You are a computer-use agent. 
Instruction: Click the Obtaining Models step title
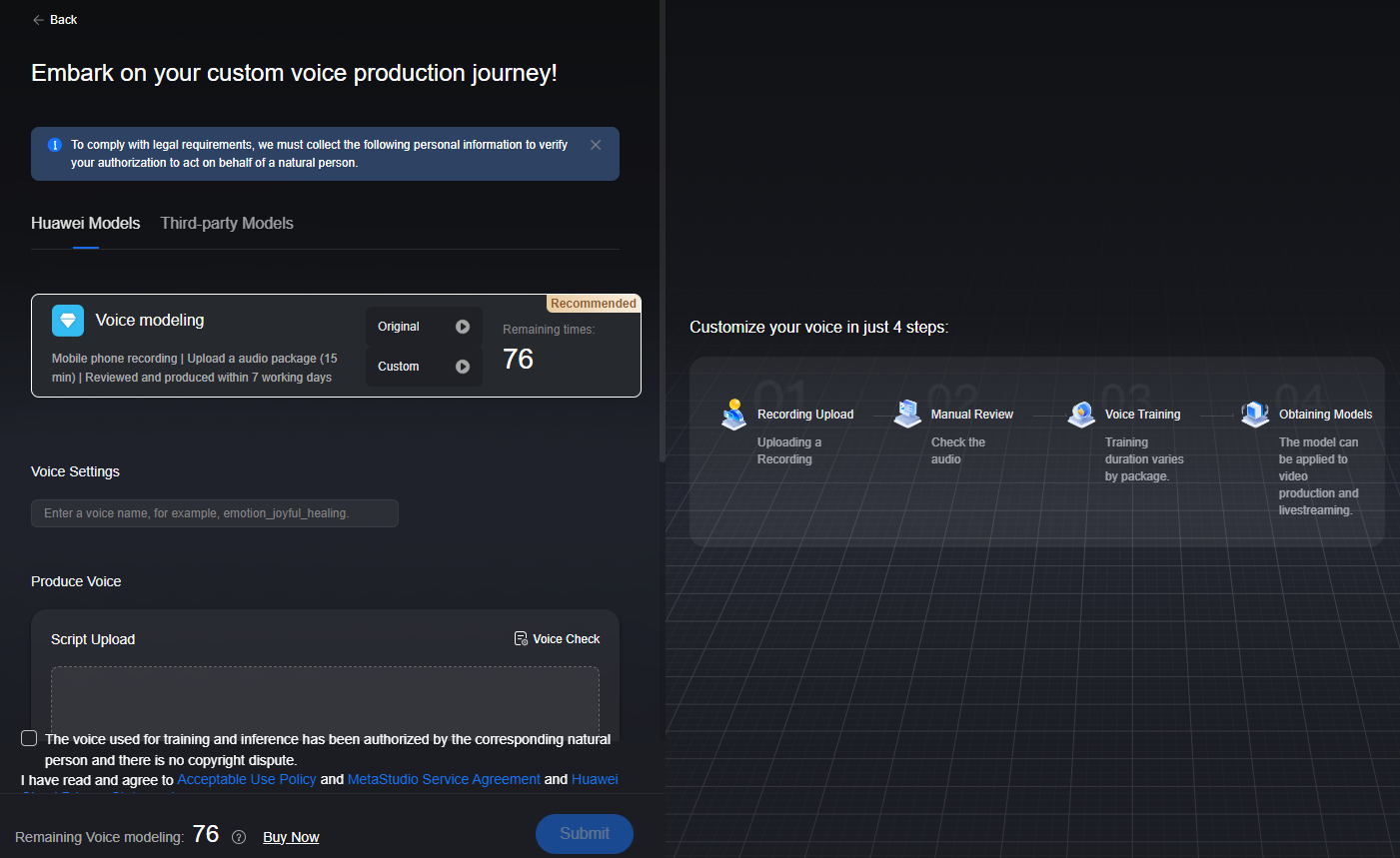(x=1325, y=415)
